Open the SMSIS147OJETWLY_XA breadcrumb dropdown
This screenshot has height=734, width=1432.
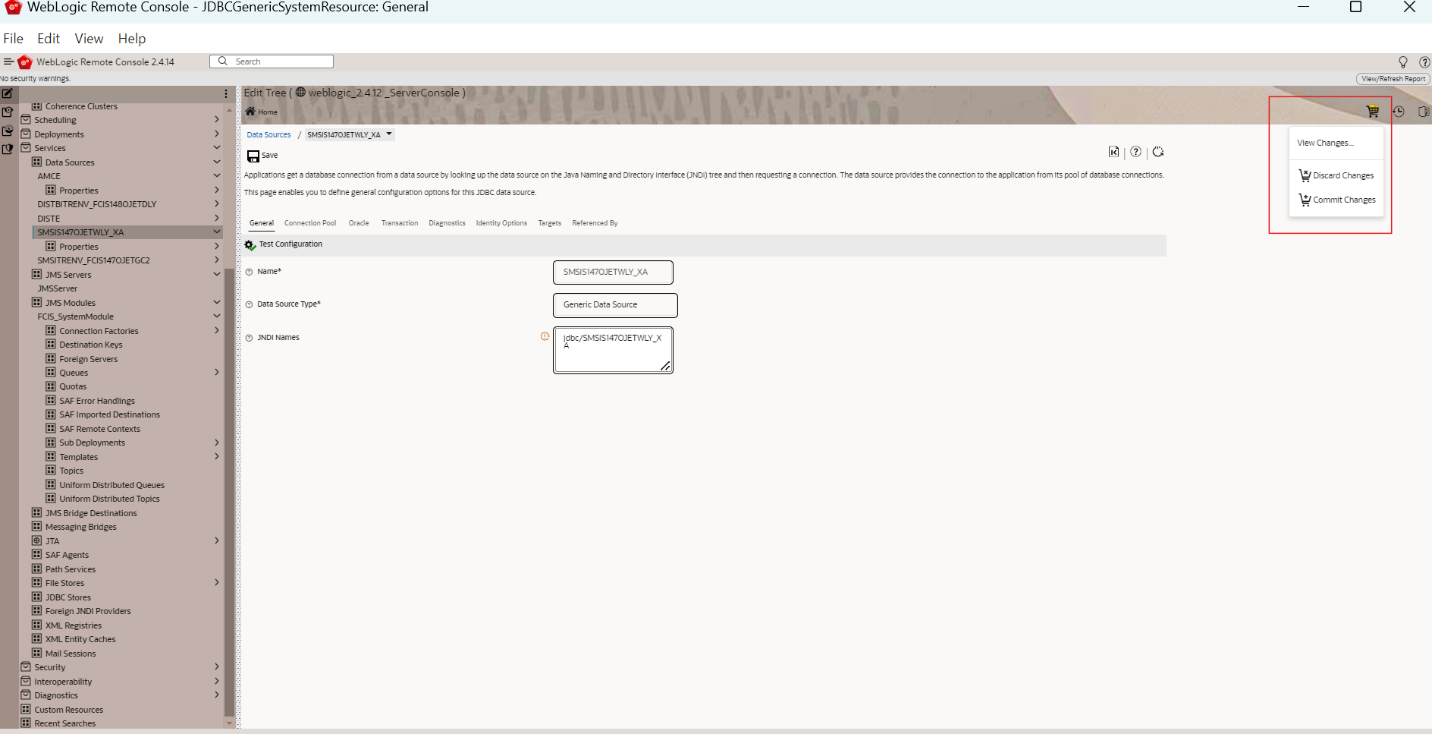click(389, 134)
